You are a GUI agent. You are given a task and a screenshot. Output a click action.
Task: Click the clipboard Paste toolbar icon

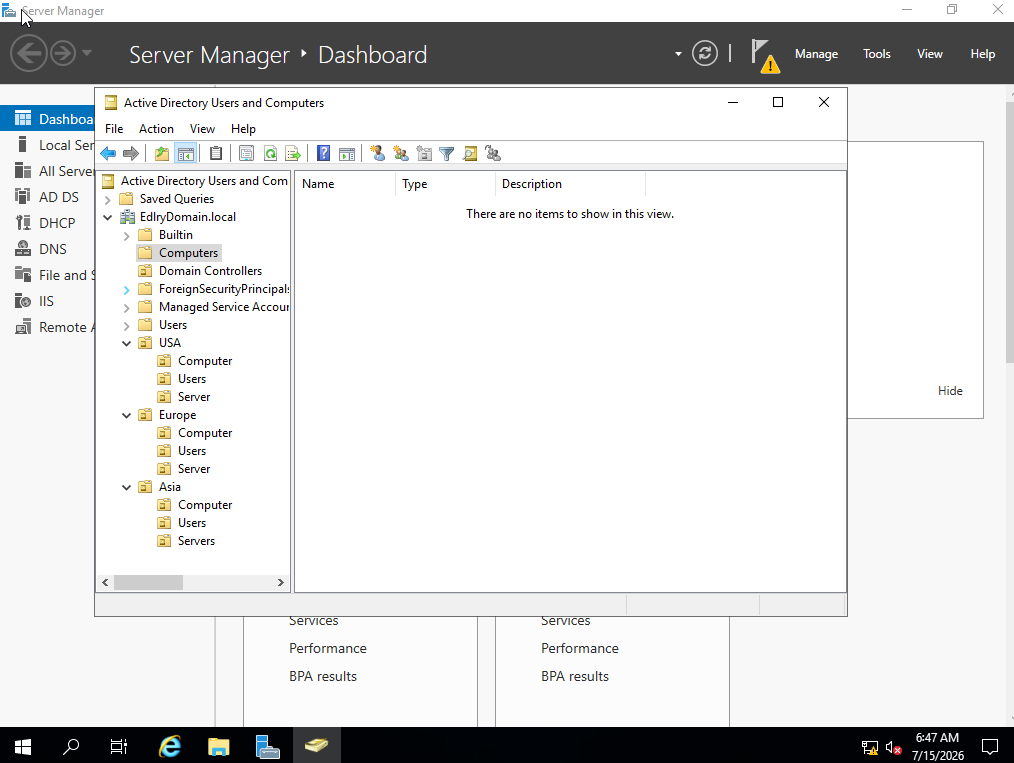(x=216, y=153)
